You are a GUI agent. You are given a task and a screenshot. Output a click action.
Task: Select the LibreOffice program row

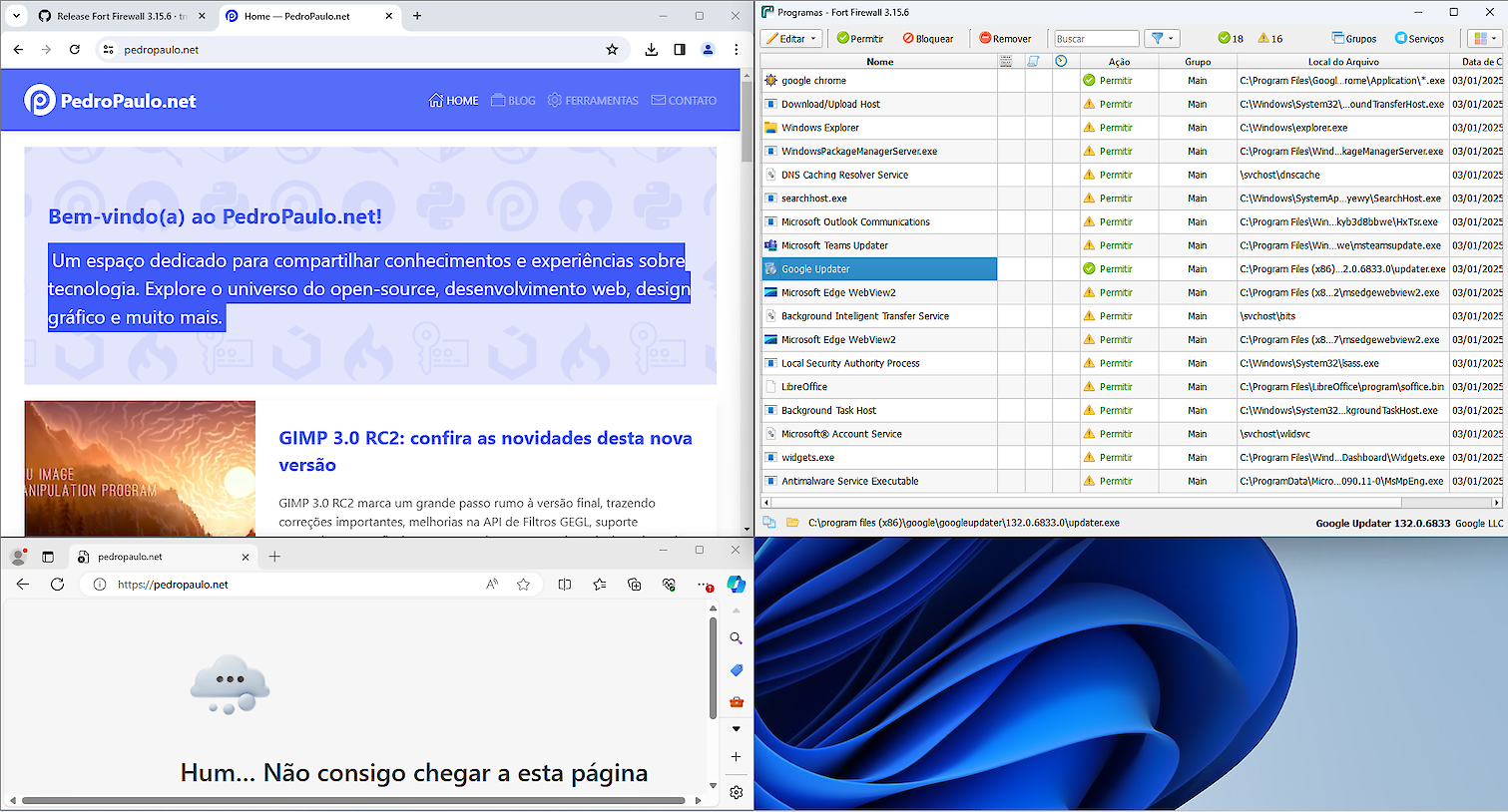click(x=1132, y=387)
